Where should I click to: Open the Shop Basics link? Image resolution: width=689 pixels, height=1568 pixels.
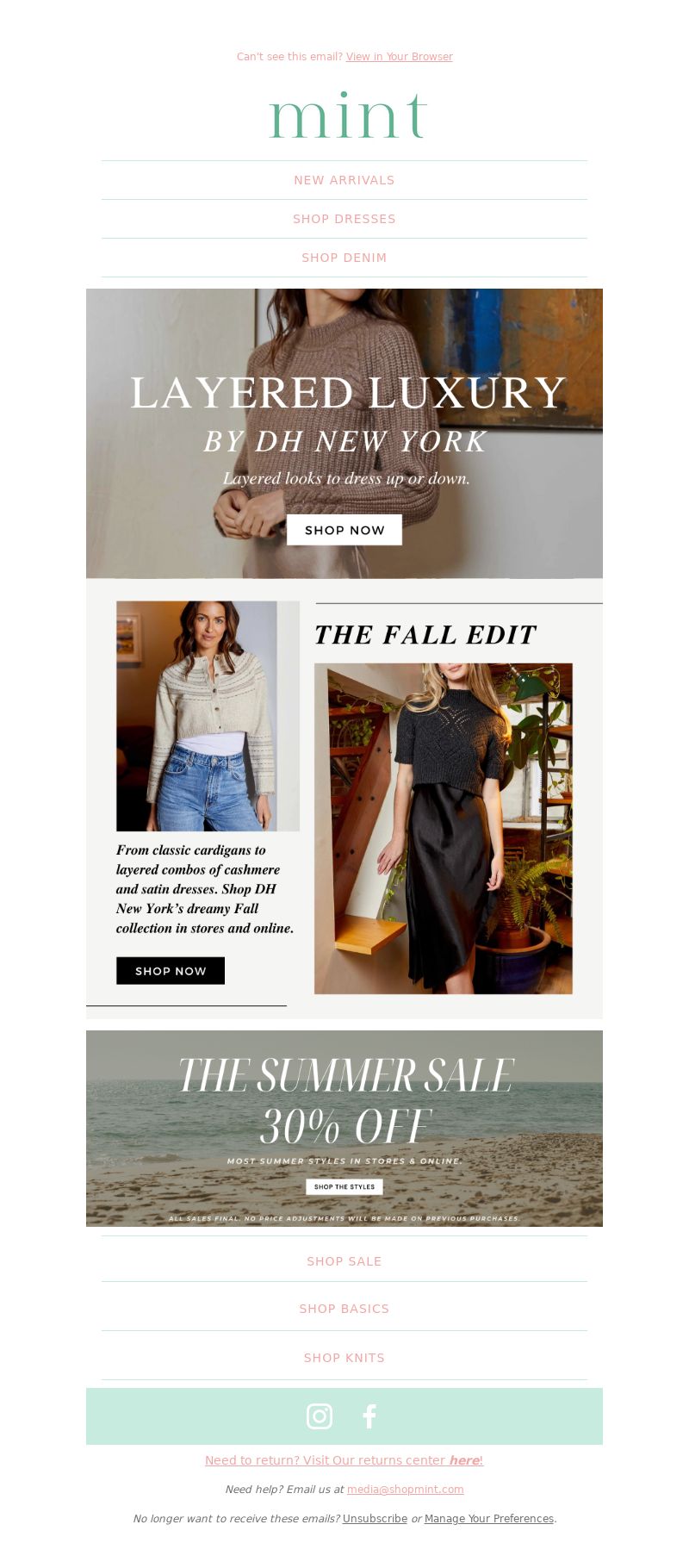[344, 1309]
